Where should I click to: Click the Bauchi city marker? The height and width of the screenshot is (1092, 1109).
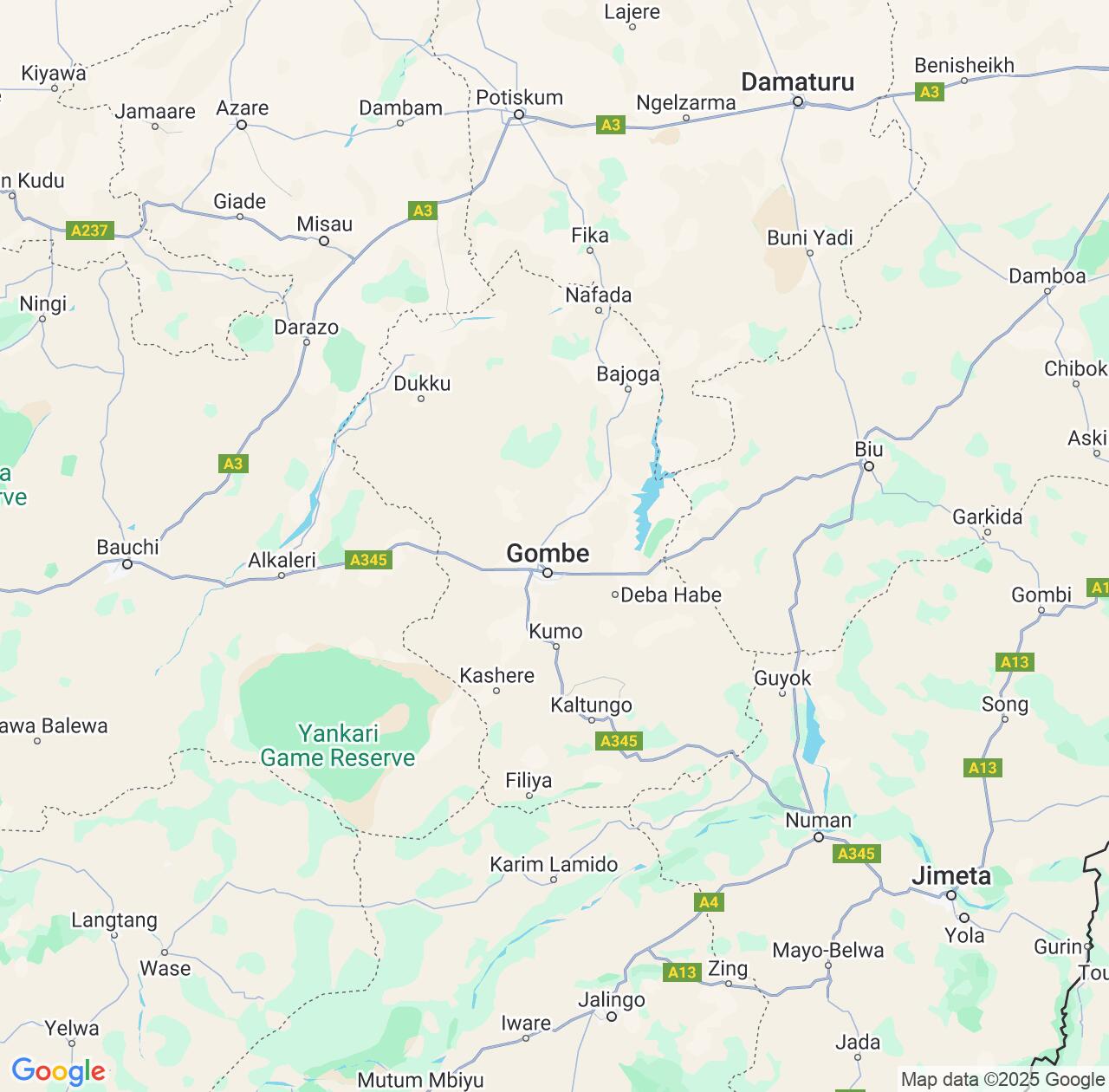127,564
